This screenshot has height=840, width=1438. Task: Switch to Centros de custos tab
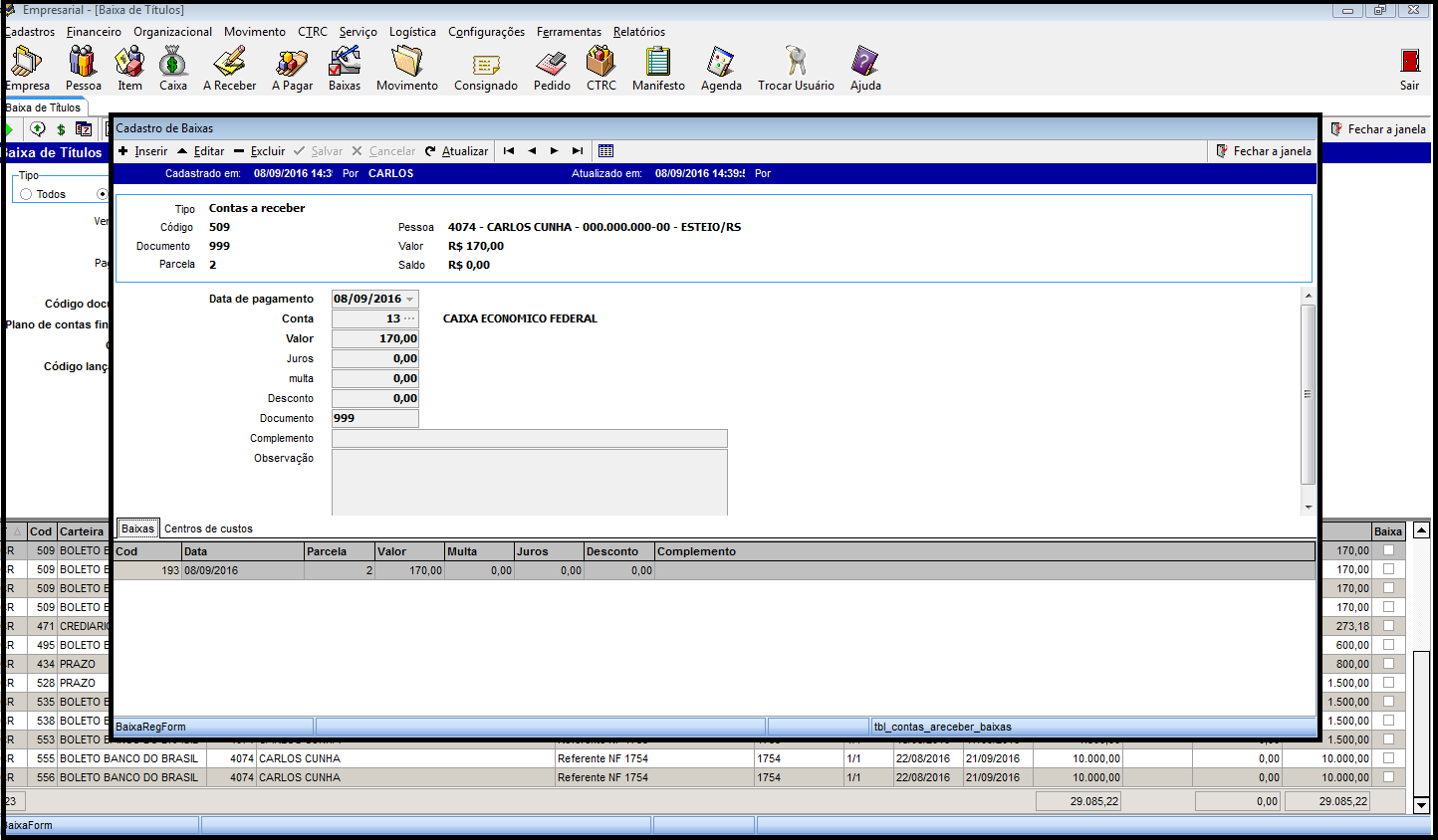coord(208,528)
